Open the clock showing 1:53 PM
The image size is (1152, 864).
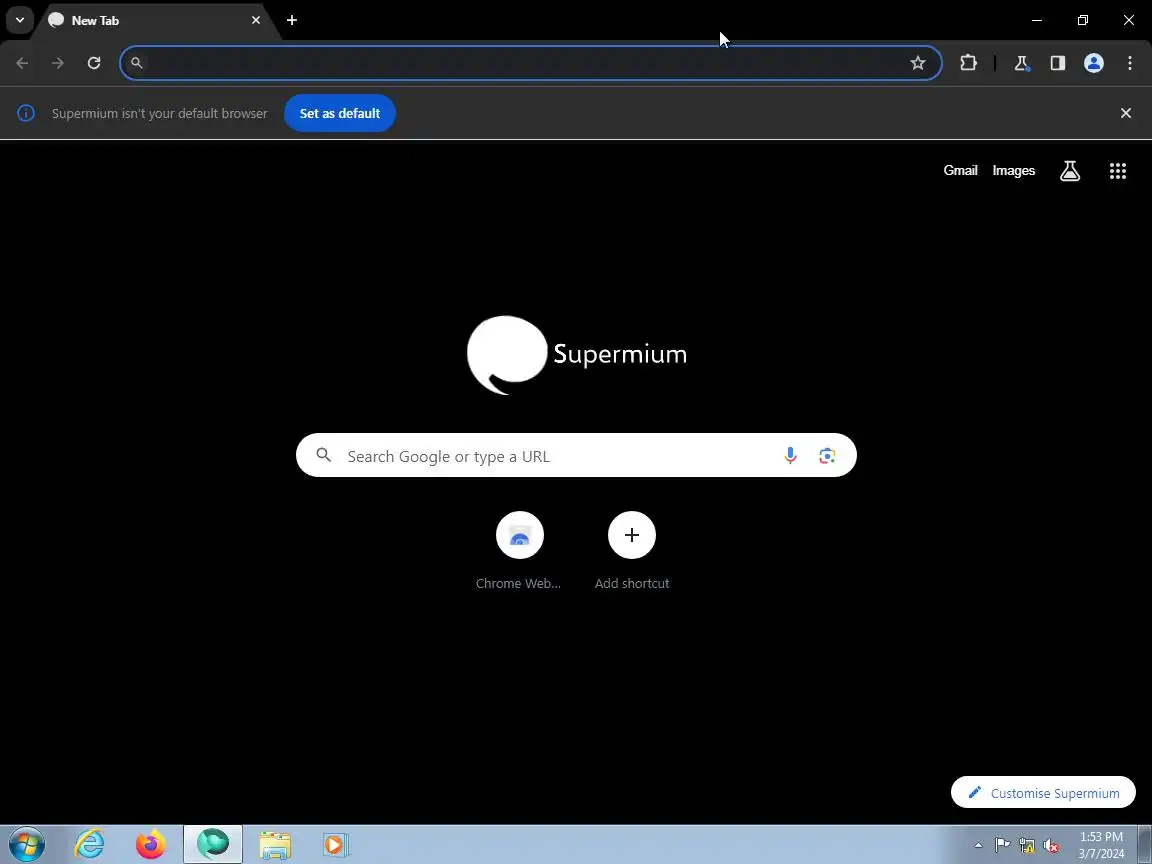pos(1101,845)
